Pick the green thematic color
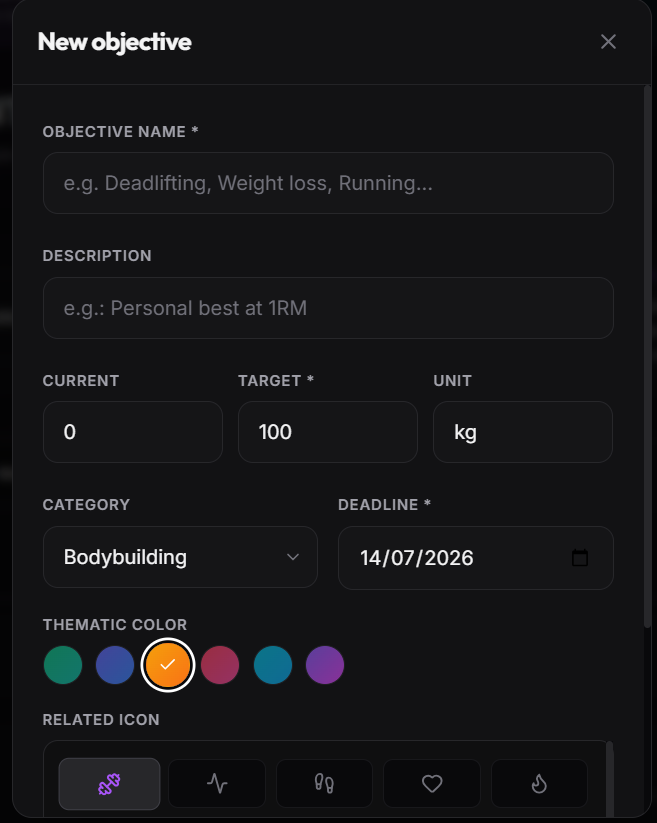This screenshot has height=823, width=657. coord(63,665)
